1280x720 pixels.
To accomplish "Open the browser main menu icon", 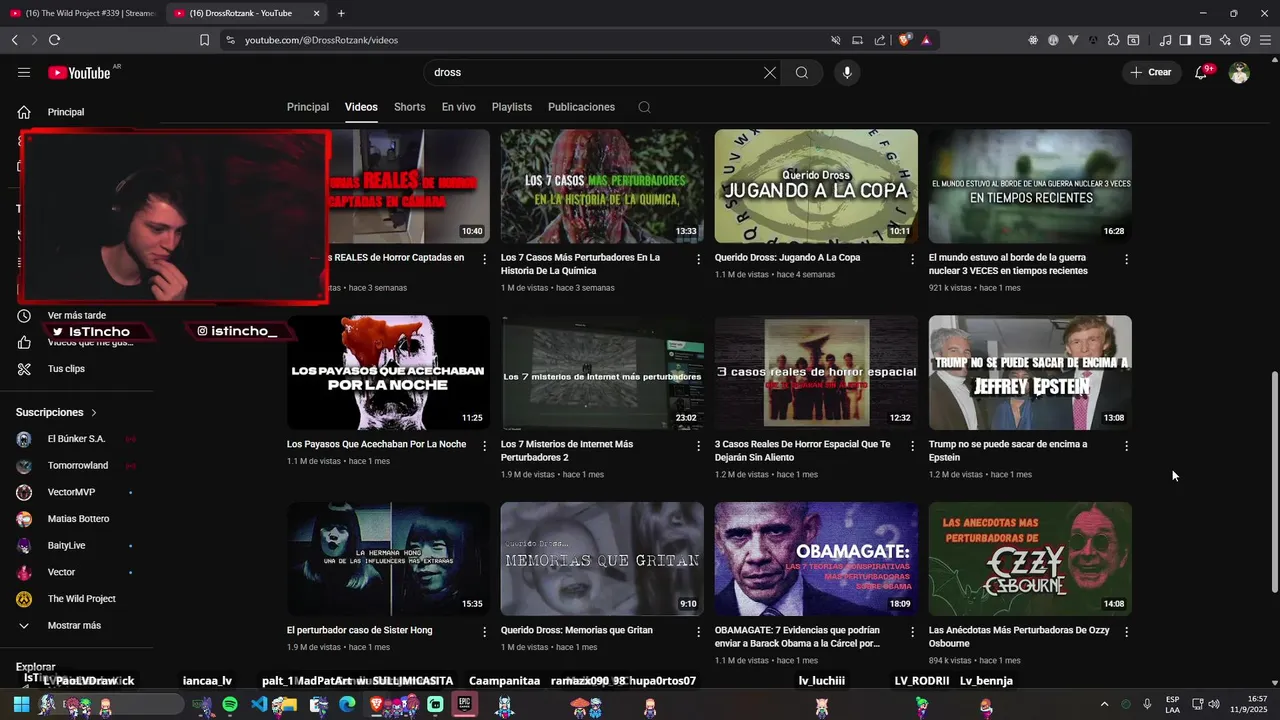I will (1265, 40).
